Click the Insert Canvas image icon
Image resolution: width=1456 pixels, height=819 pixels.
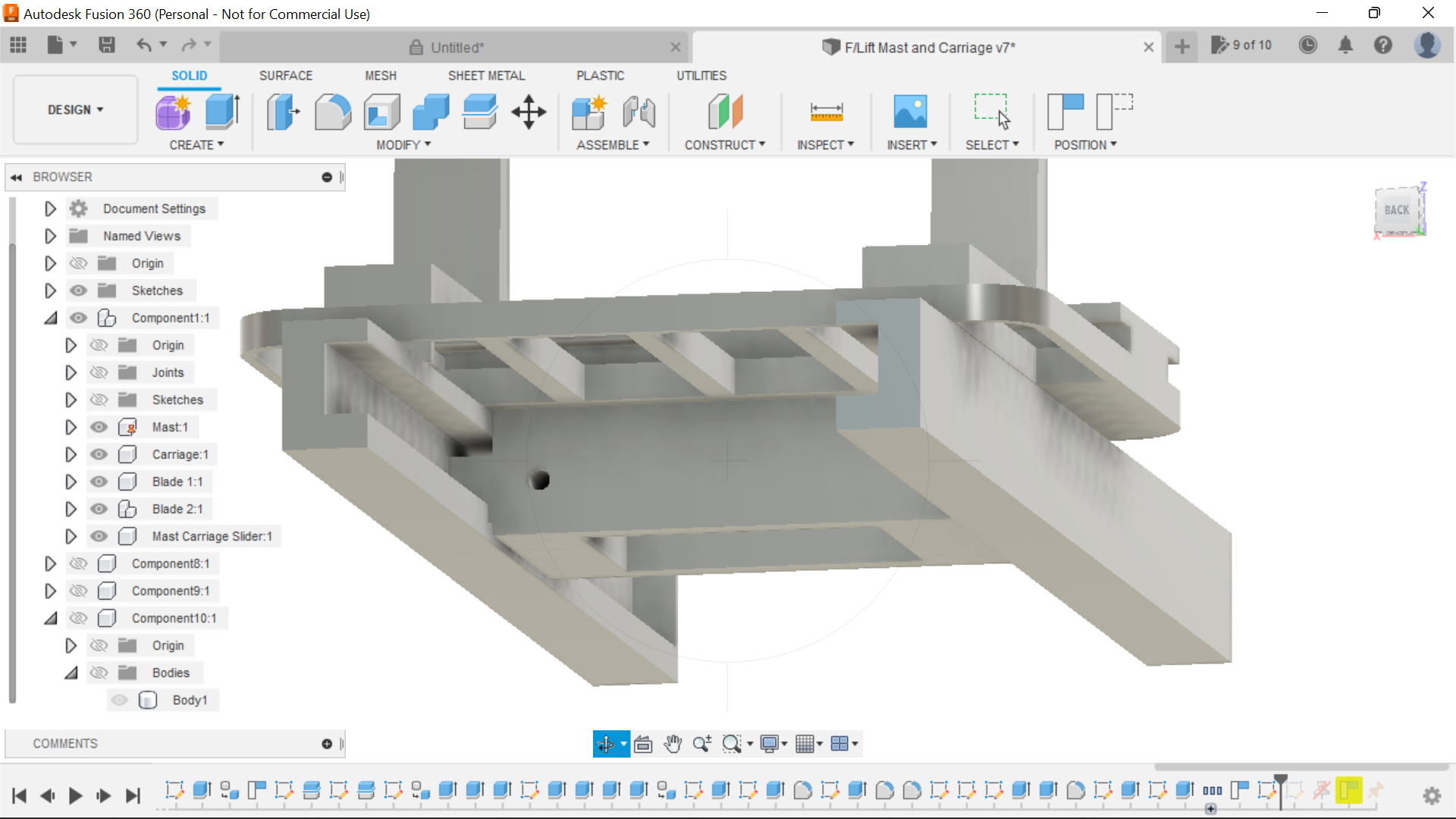[911, 111]
